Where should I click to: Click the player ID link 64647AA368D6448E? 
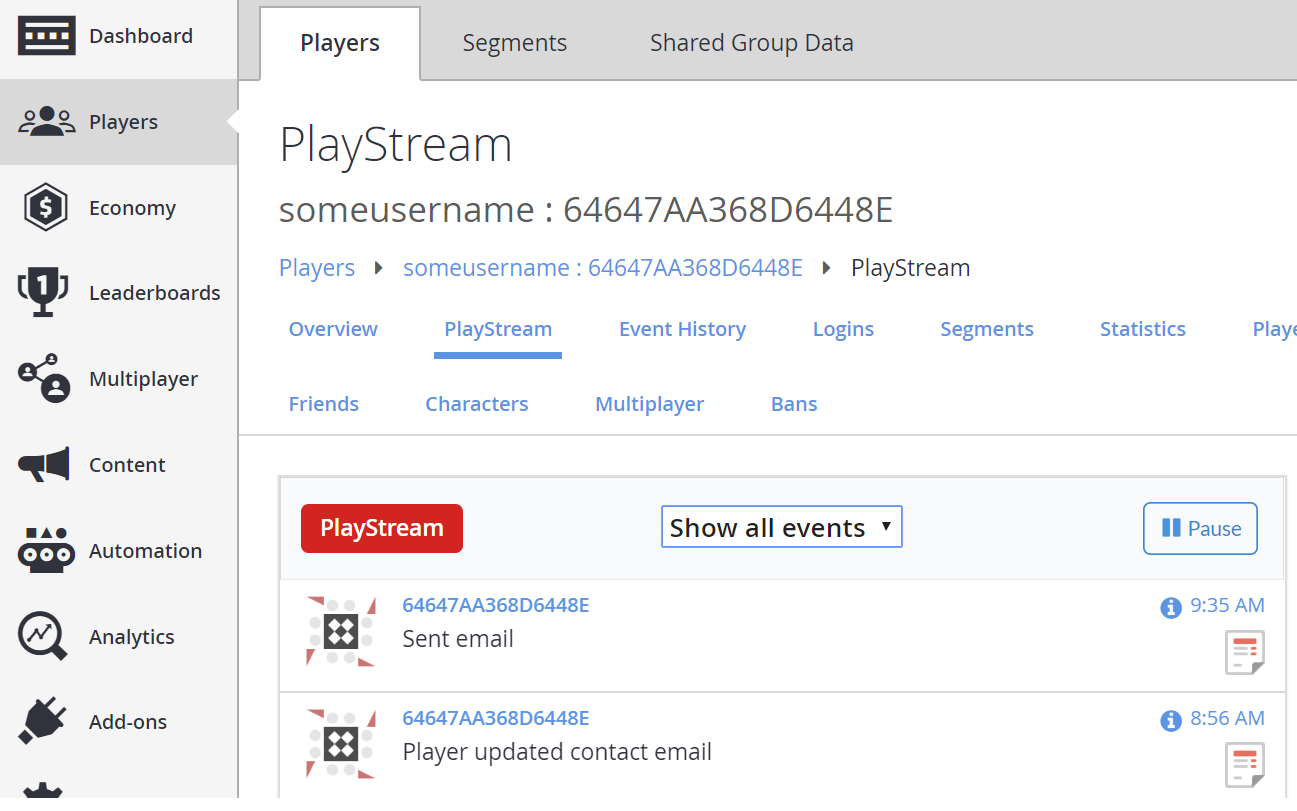coord(496,605)
